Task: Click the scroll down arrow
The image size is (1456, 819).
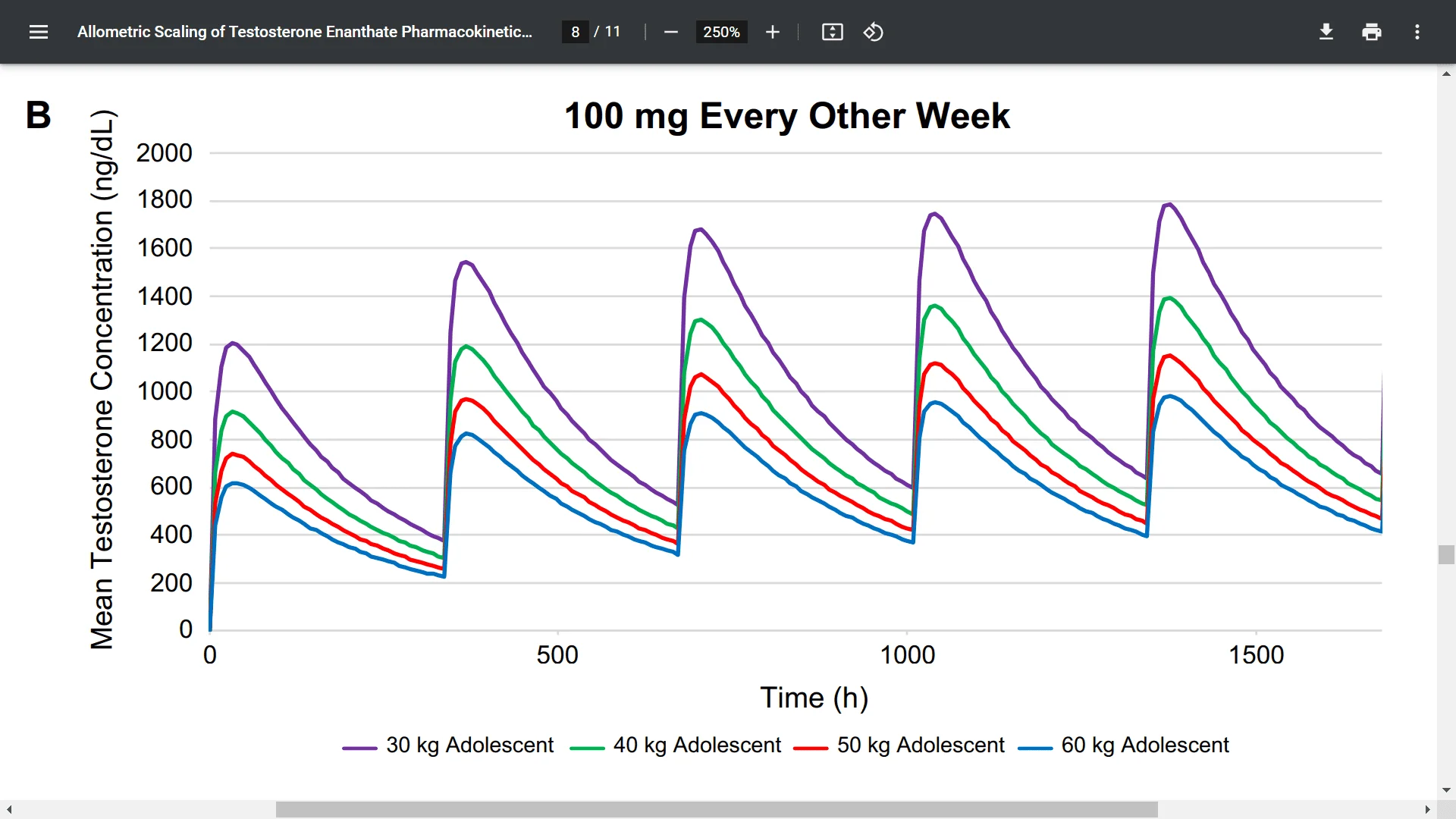Action: pyautogui.click(x=1446, y=790)
